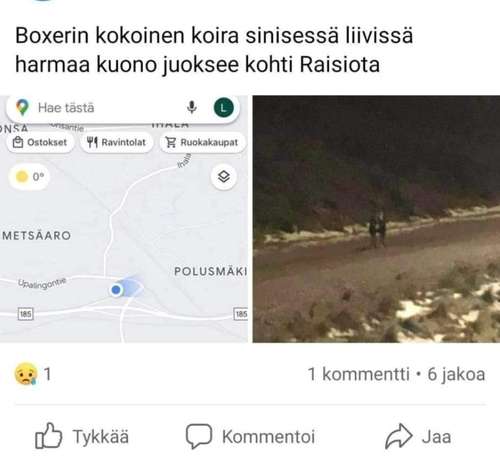
Task: Click the POLUSMÄKI map label
Action: [211, 271]
